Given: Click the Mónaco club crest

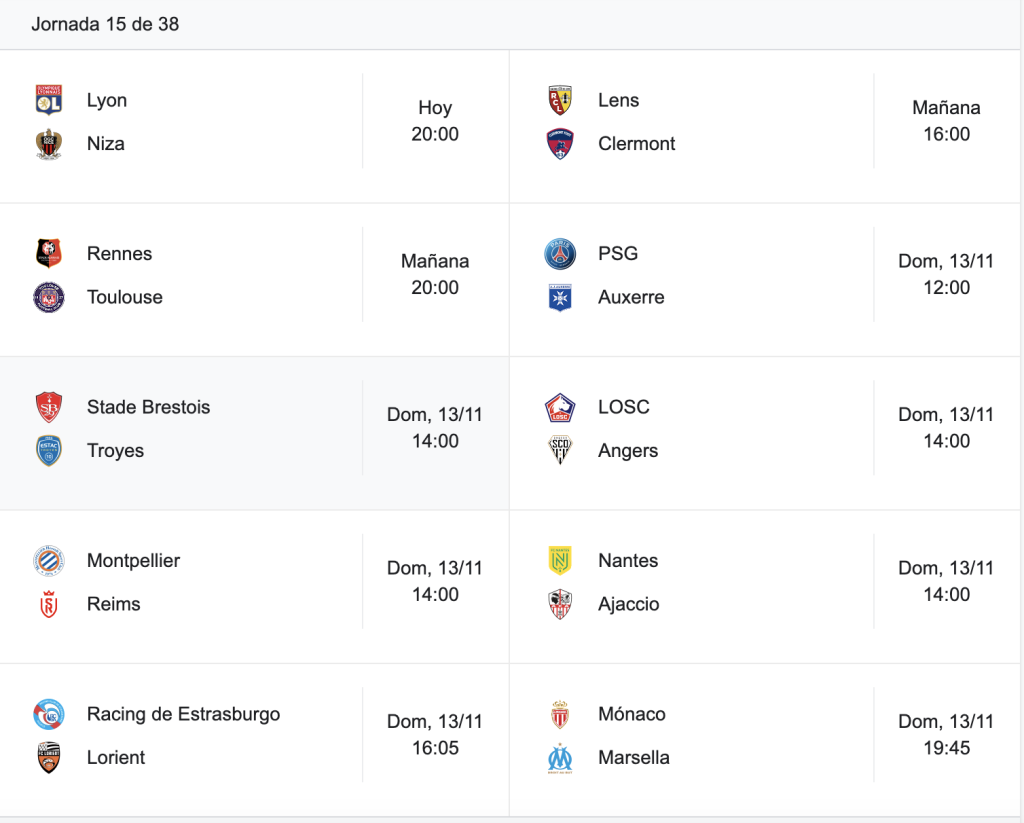Looking at the screenshot, I should coord(560,714).
